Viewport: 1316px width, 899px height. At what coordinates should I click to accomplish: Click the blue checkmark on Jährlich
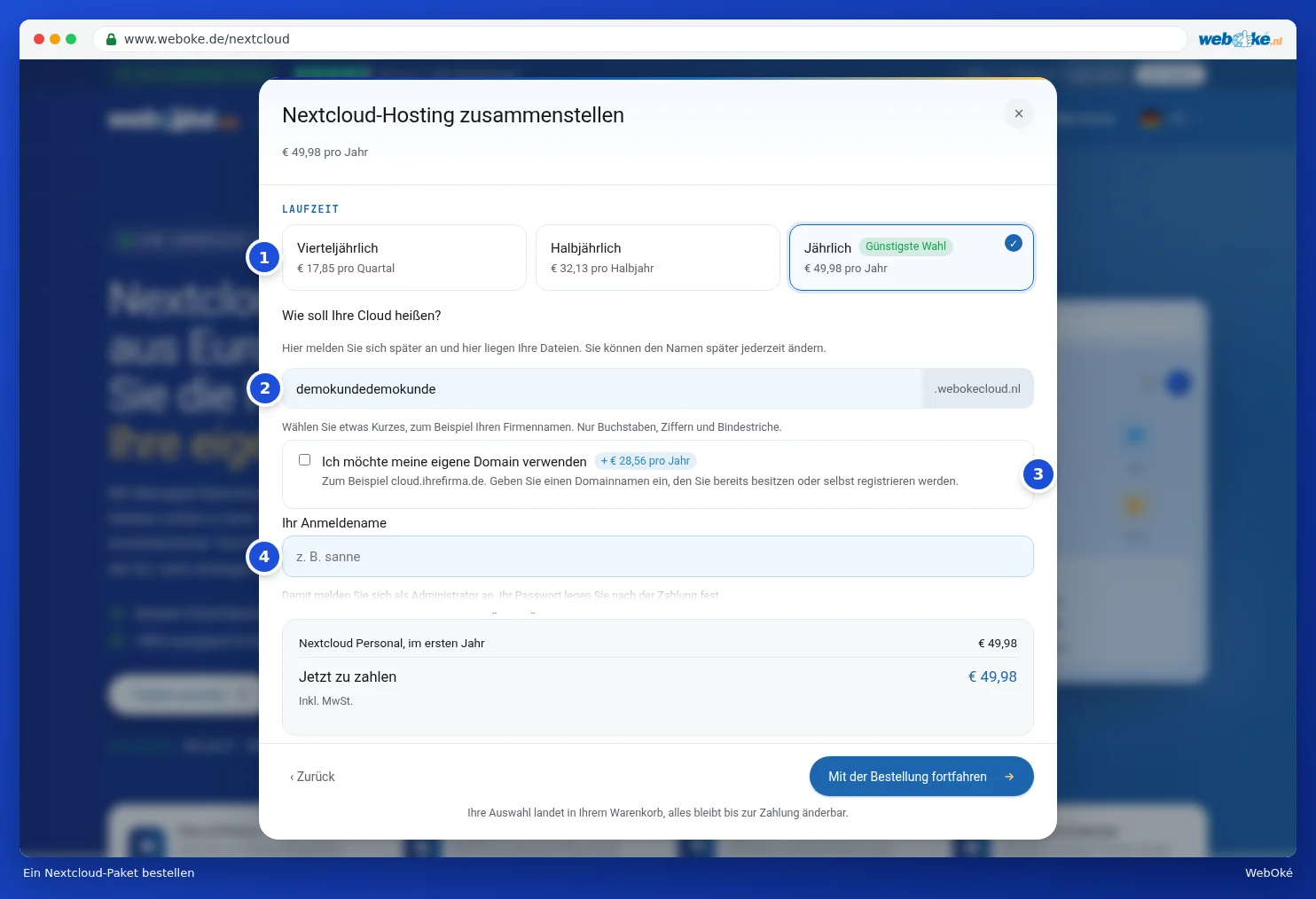pyautogui.click(x=1013, y=243)
